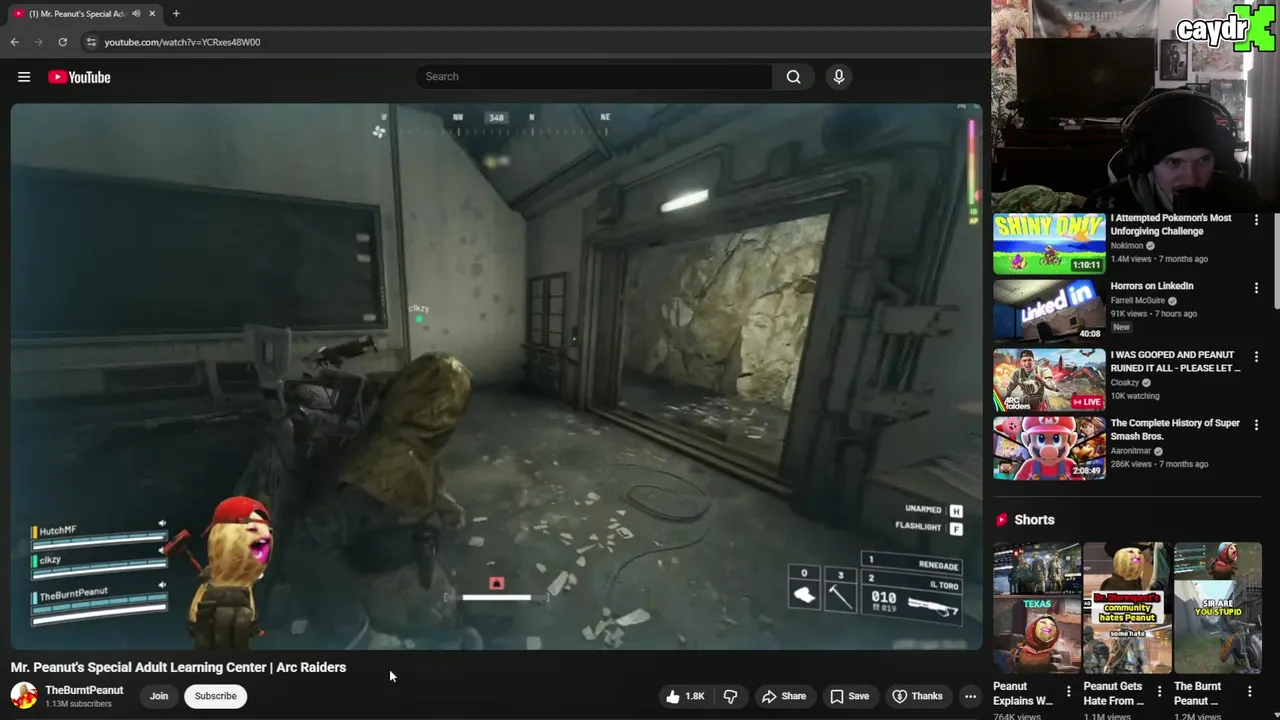Open options for Super Smash Bros video
The height and width of the screenshot is (720, 1280).
[1257, 425]
